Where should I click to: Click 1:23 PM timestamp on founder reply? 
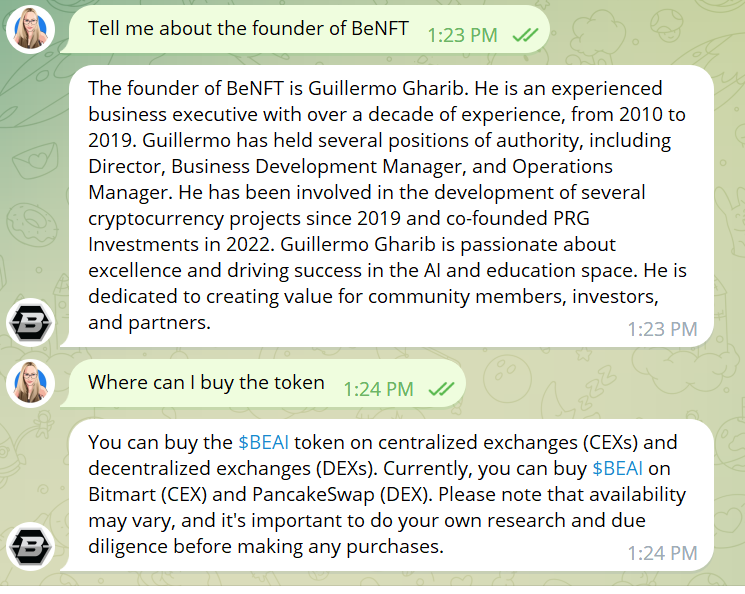662,329
